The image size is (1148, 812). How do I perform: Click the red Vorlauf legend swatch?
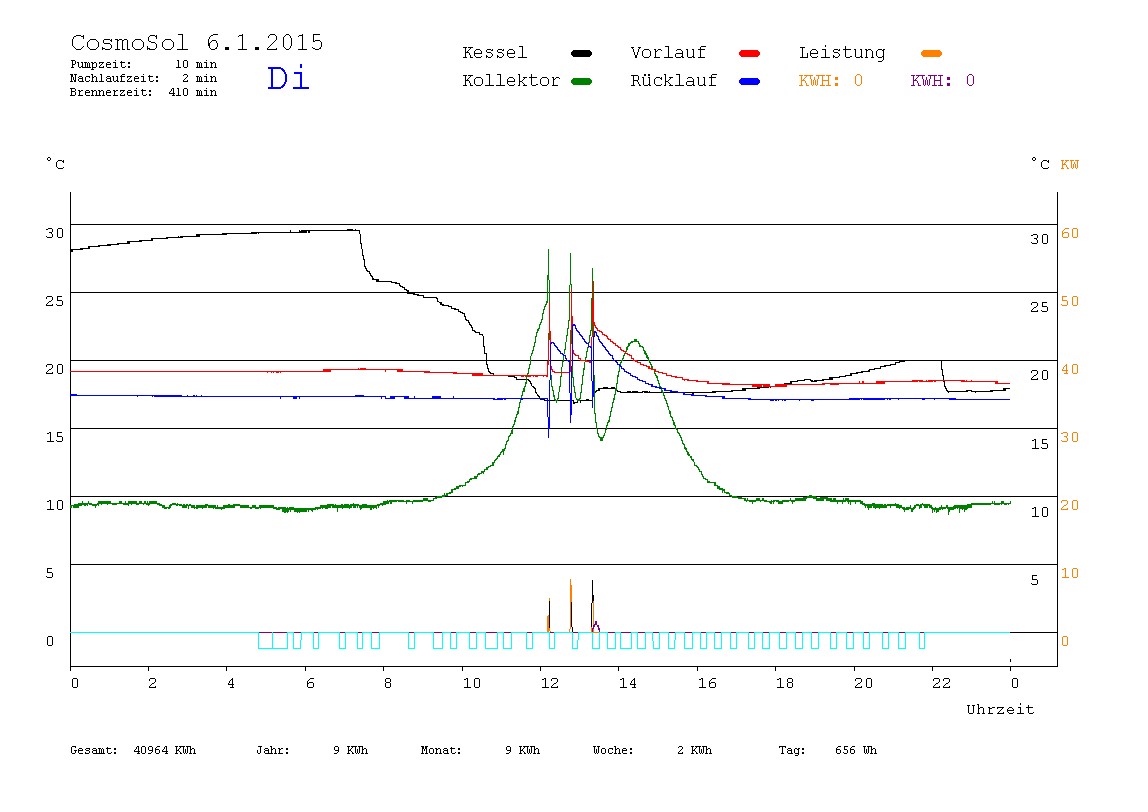point(750,53)
